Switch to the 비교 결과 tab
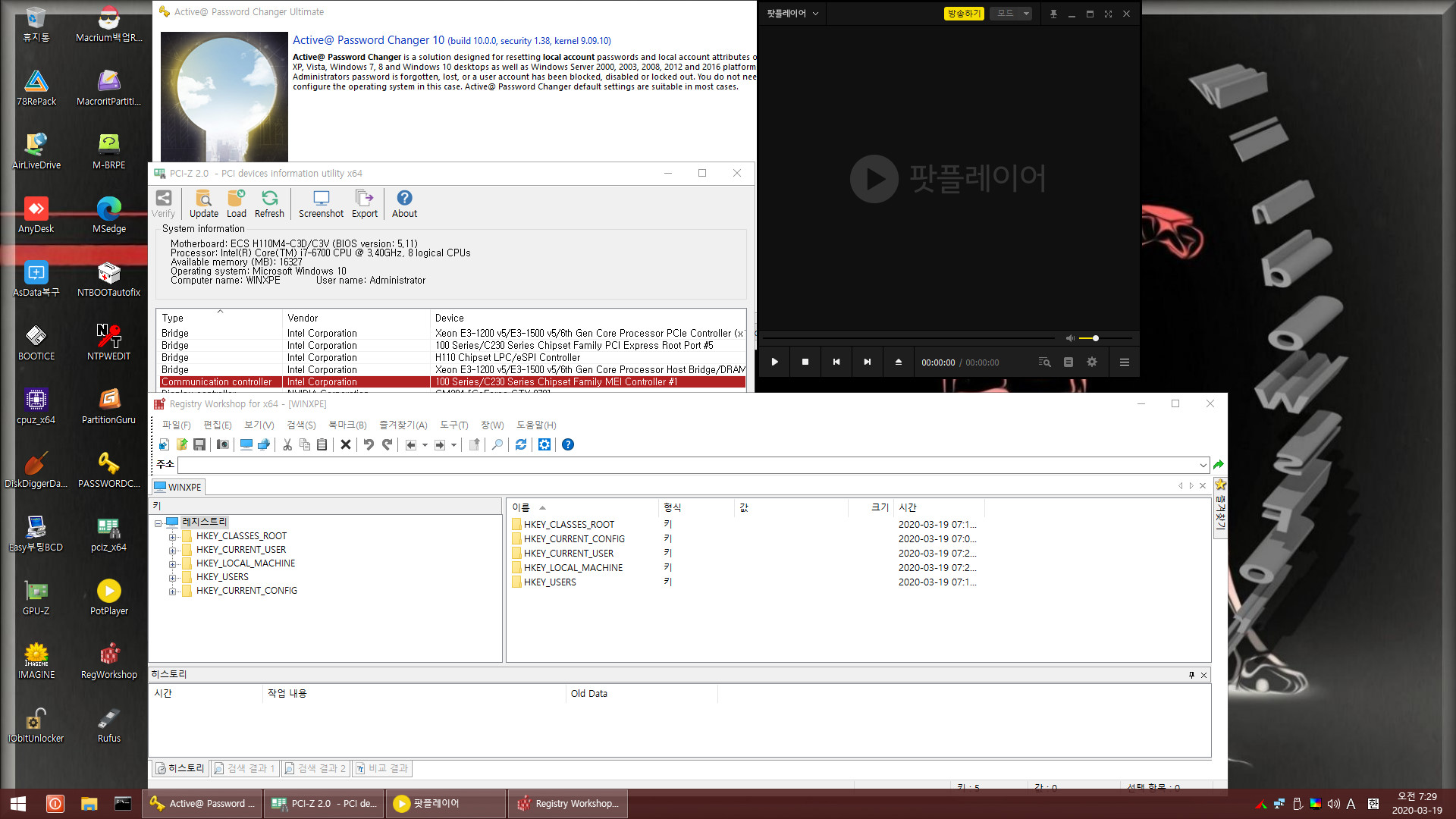The width and height of the screenshot is (1456, 819). pyautogui.click(x=382, y=768)
